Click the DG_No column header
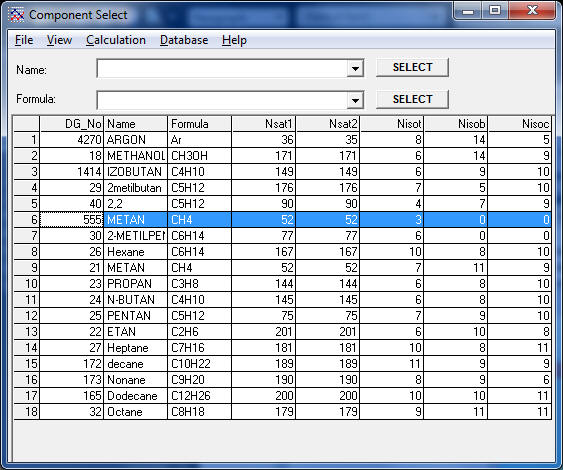 point(71,124)
